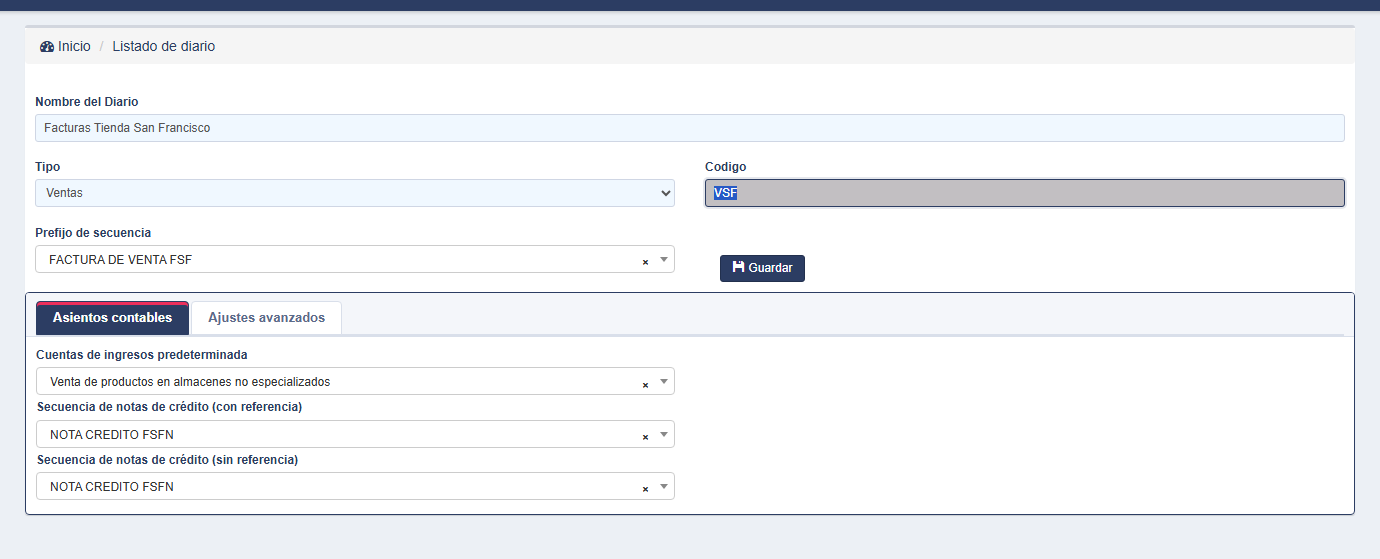Select the Asientos contables tab
The width and height of the screenshot is (1380, 559).
point(112,318)
